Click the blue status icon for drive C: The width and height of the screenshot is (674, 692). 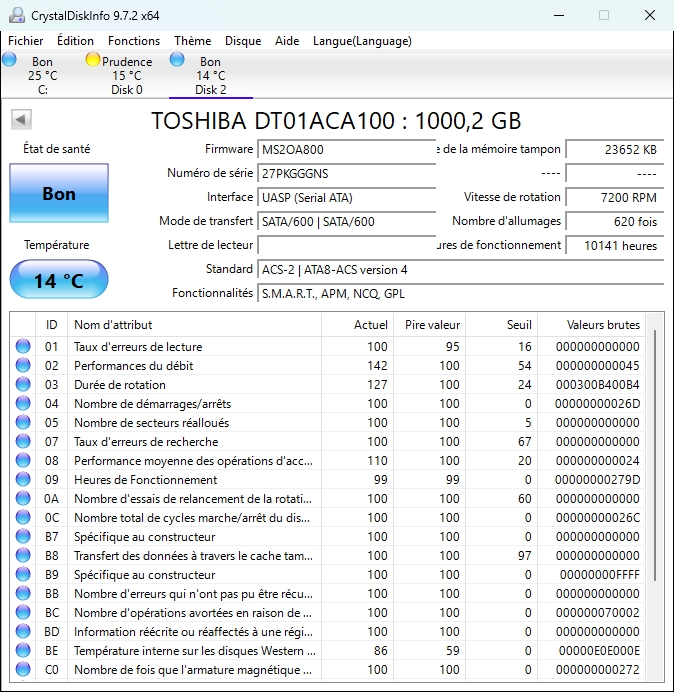[x=10, y=60]
